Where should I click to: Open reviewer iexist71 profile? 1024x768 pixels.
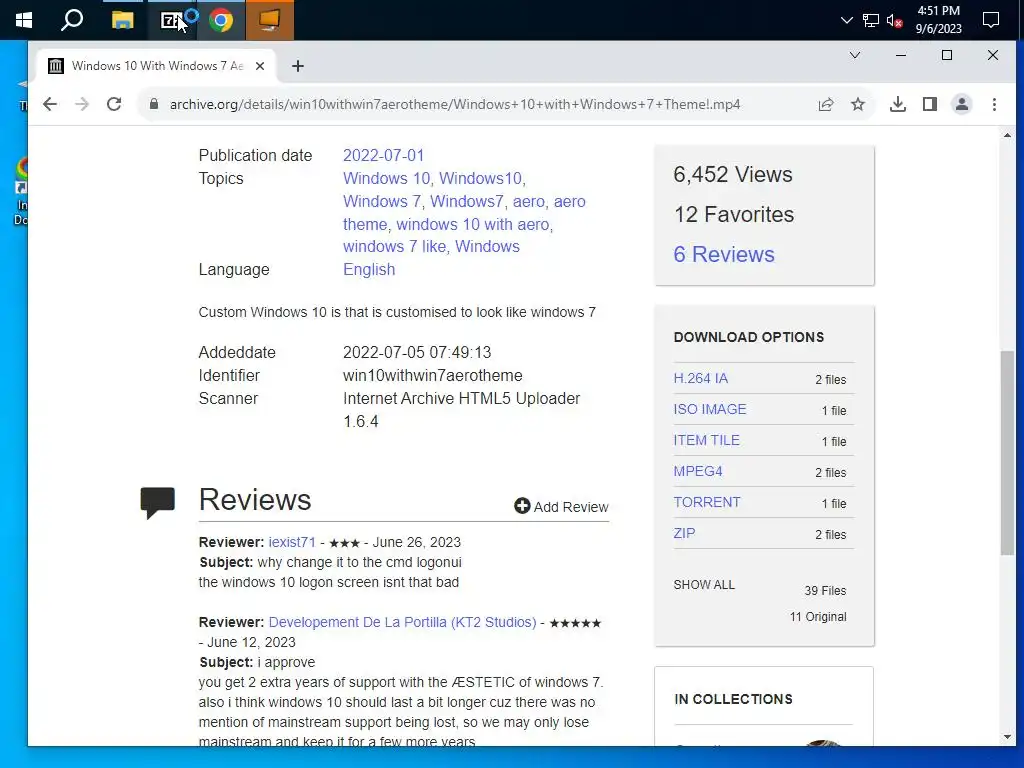click(x=292, y=542)
